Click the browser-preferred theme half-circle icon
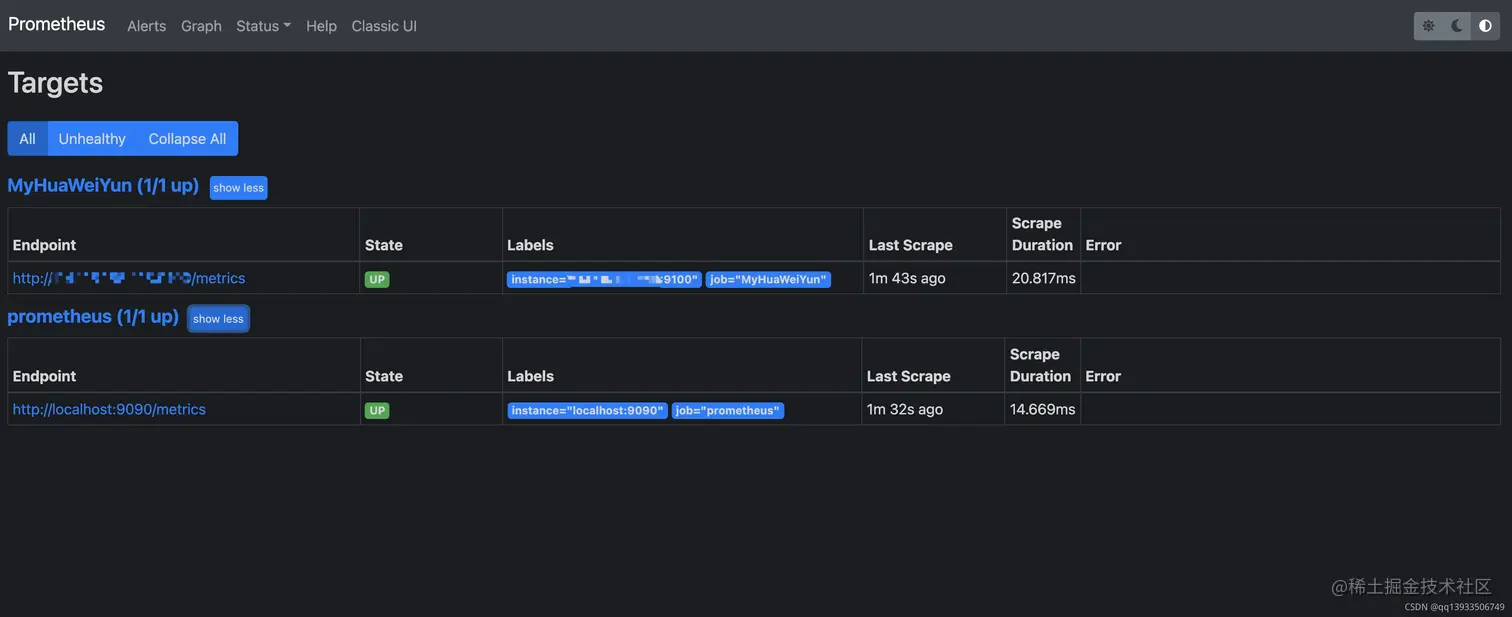The height and width of the screenshot is (617, 1512). pyautogui.click(x=1485, y=26)
